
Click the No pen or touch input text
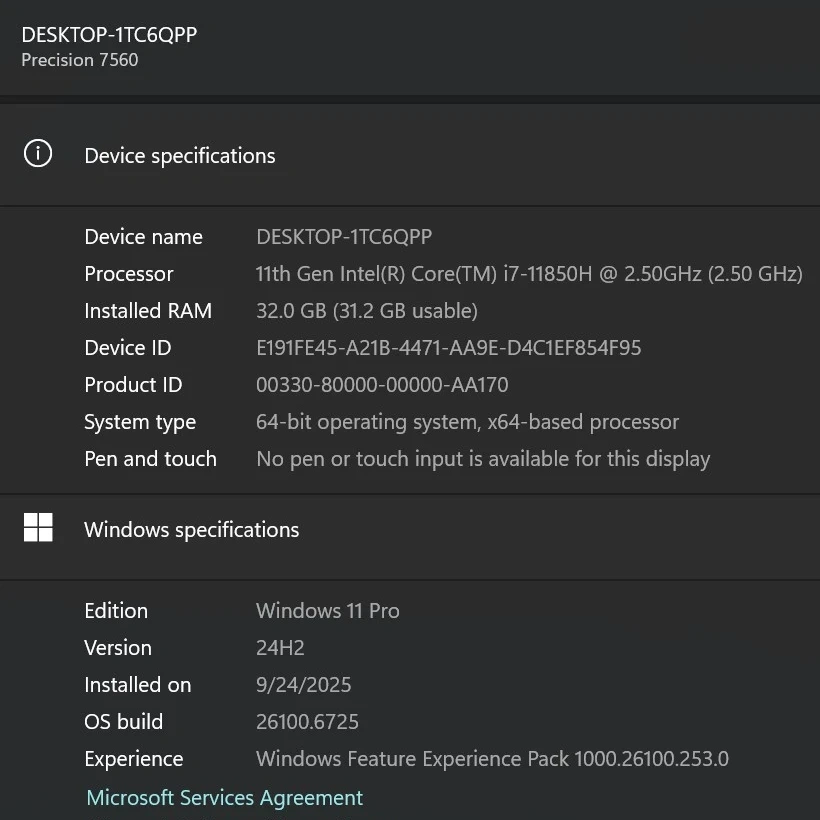tap(483, 459)
